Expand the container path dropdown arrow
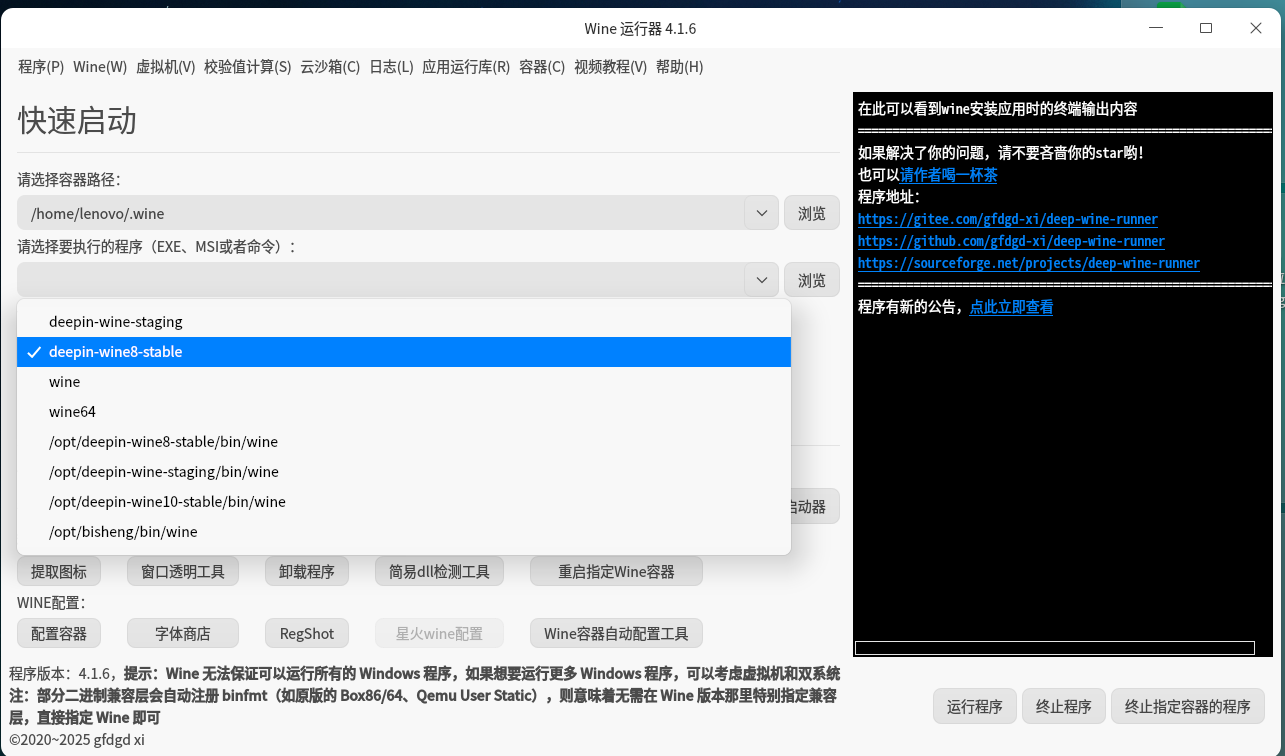 [761, 213]
